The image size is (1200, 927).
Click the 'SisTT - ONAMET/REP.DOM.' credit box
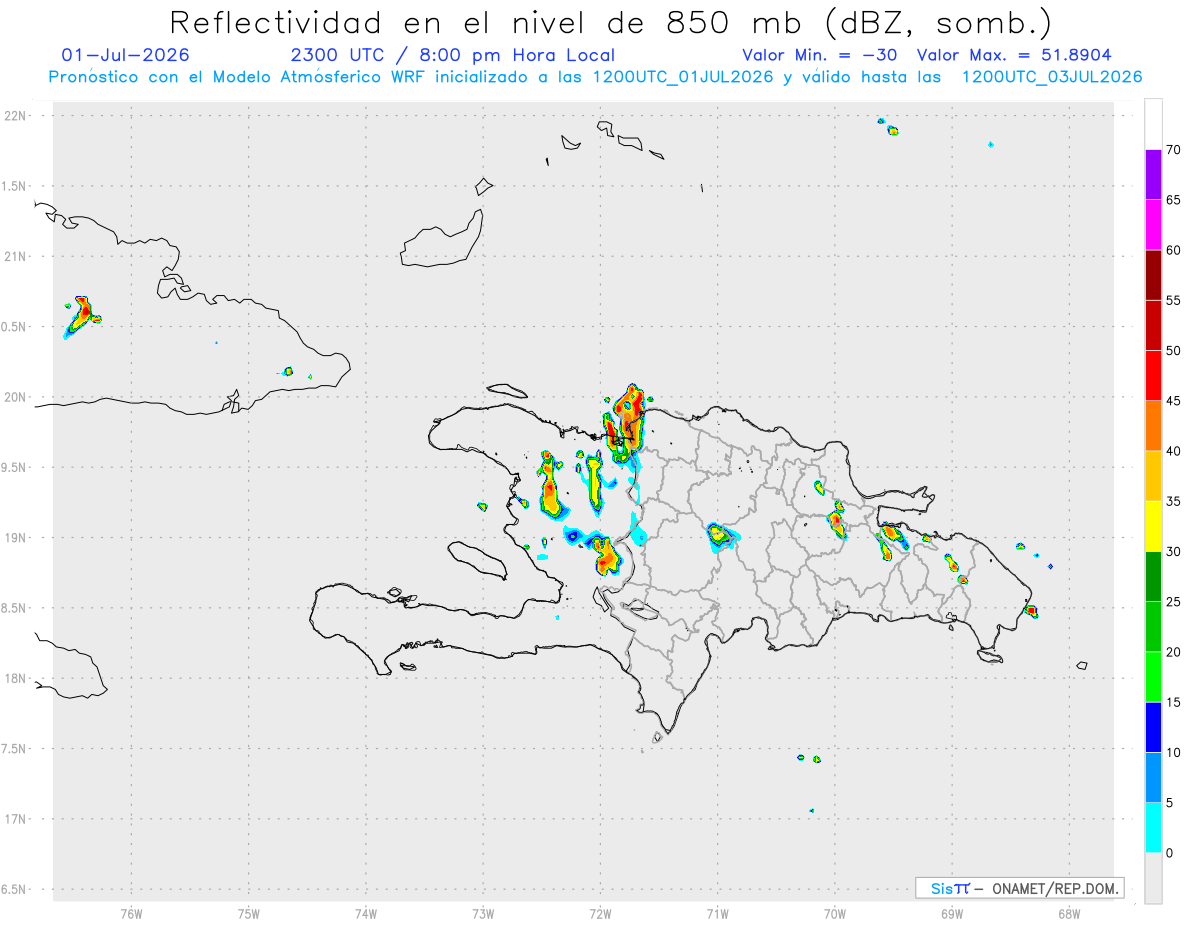coord(1019,888)
